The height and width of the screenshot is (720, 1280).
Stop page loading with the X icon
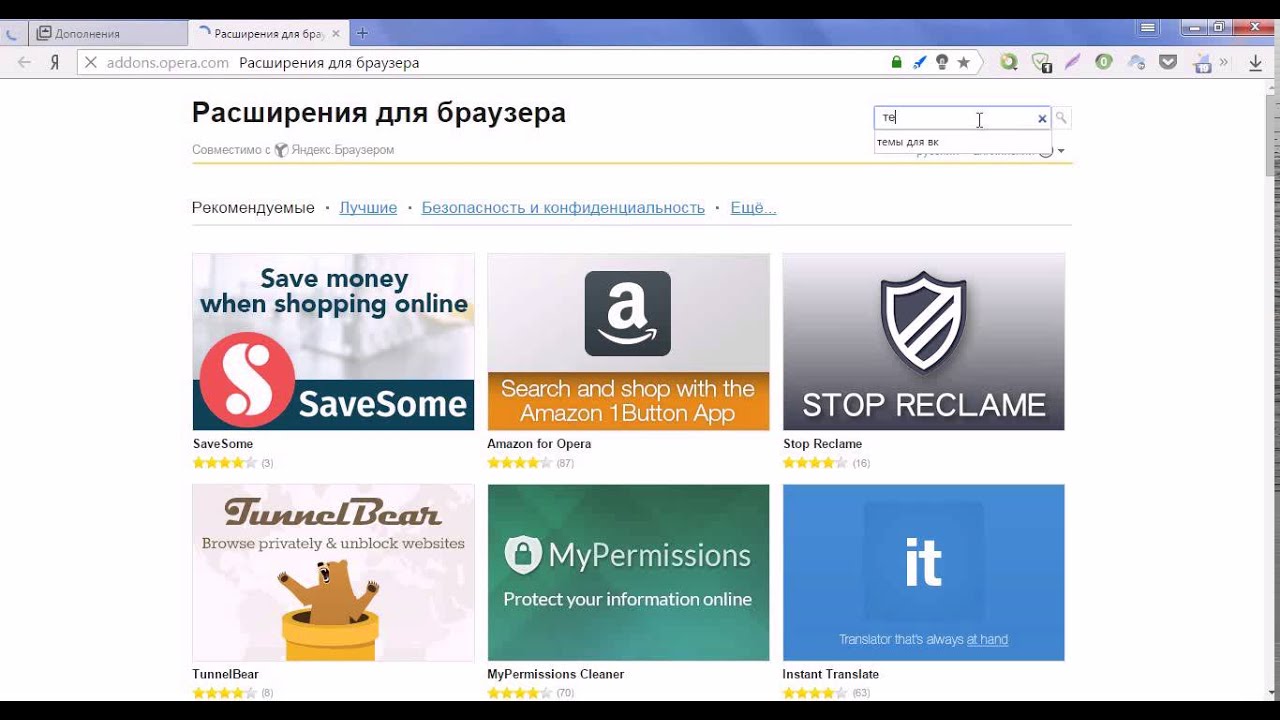[90, 62]
